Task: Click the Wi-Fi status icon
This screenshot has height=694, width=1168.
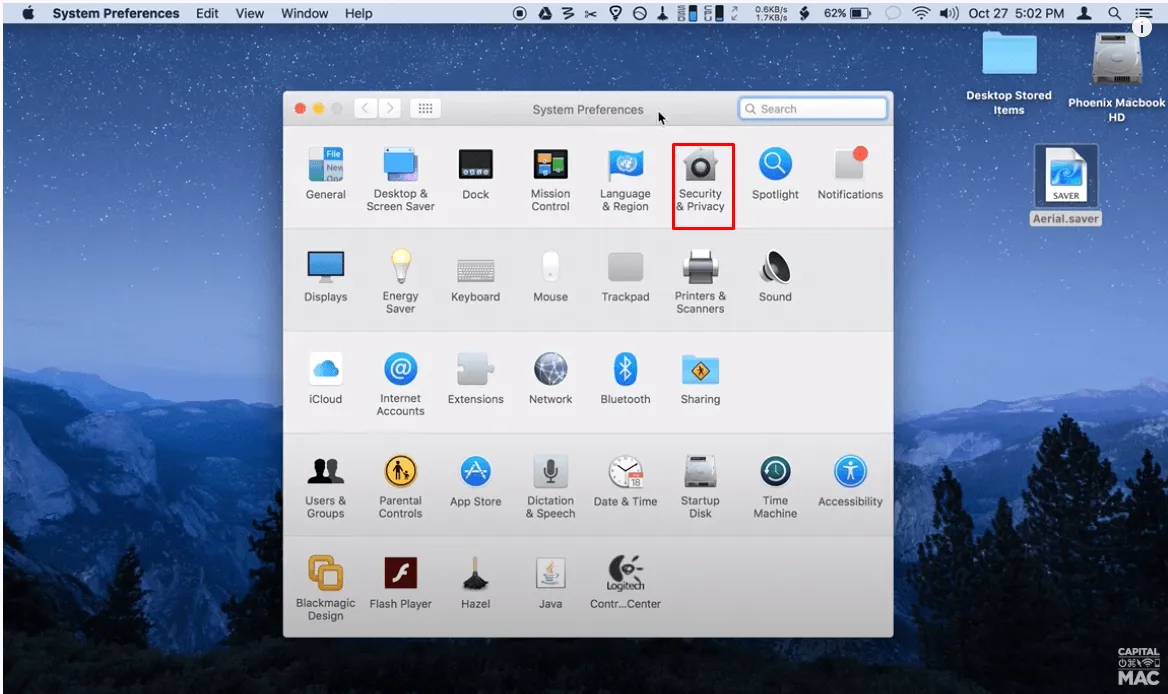Action: pyautogui.click(x=921, y=13)
